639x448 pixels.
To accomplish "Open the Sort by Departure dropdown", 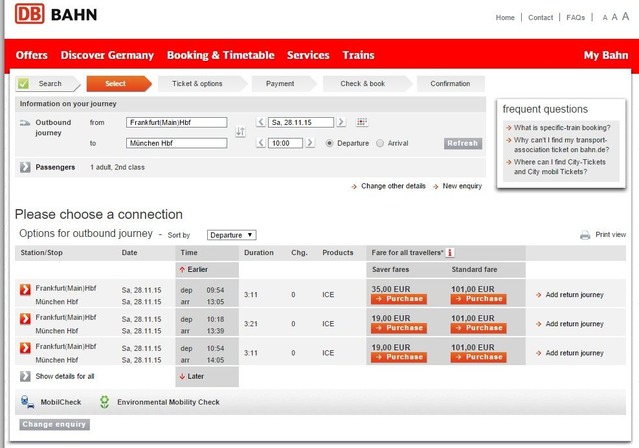I will point(231,235).
